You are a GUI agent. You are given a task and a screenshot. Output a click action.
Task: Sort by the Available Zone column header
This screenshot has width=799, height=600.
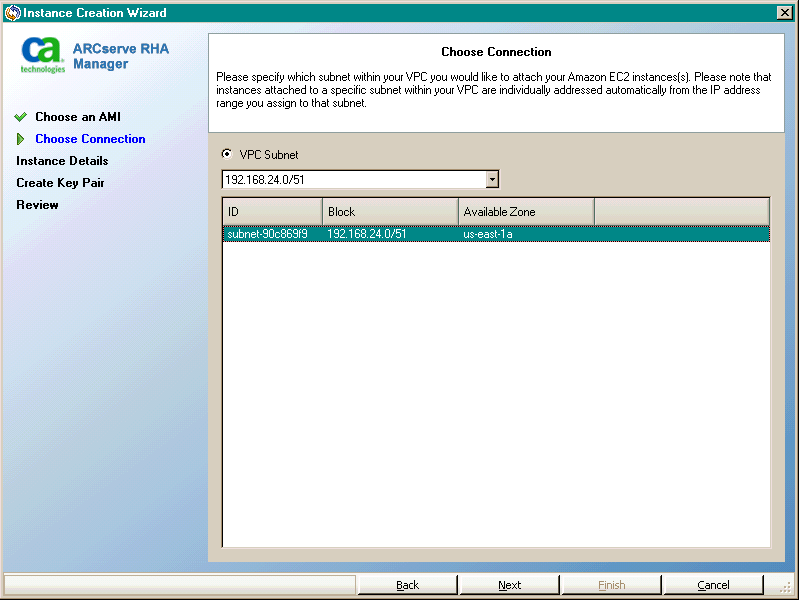[526, 212]
